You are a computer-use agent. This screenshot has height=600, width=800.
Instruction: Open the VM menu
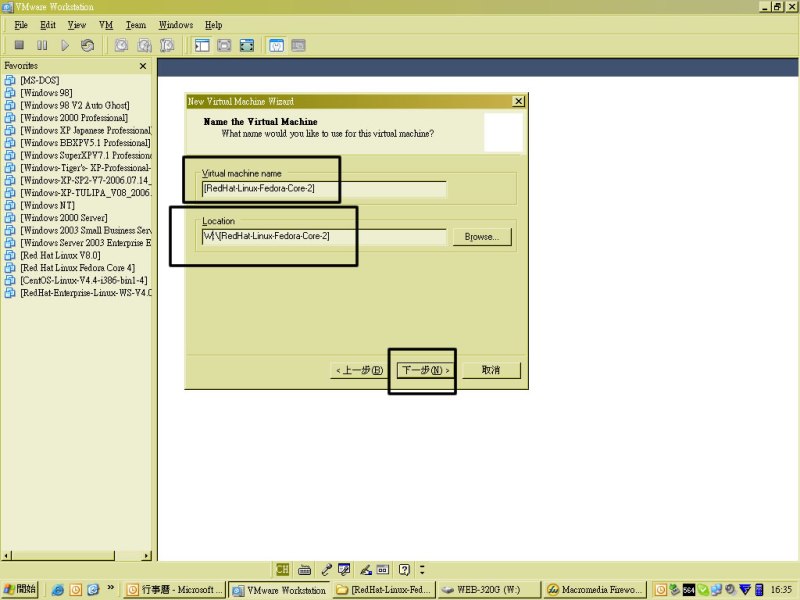coord(105,24)
